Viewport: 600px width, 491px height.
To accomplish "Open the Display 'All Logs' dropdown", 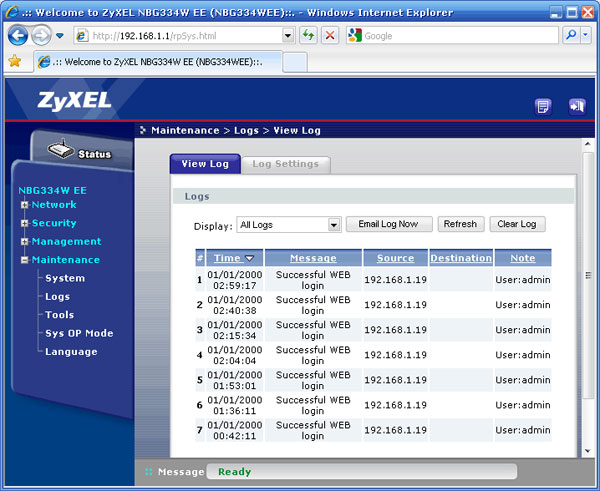I will pos(334,225).
